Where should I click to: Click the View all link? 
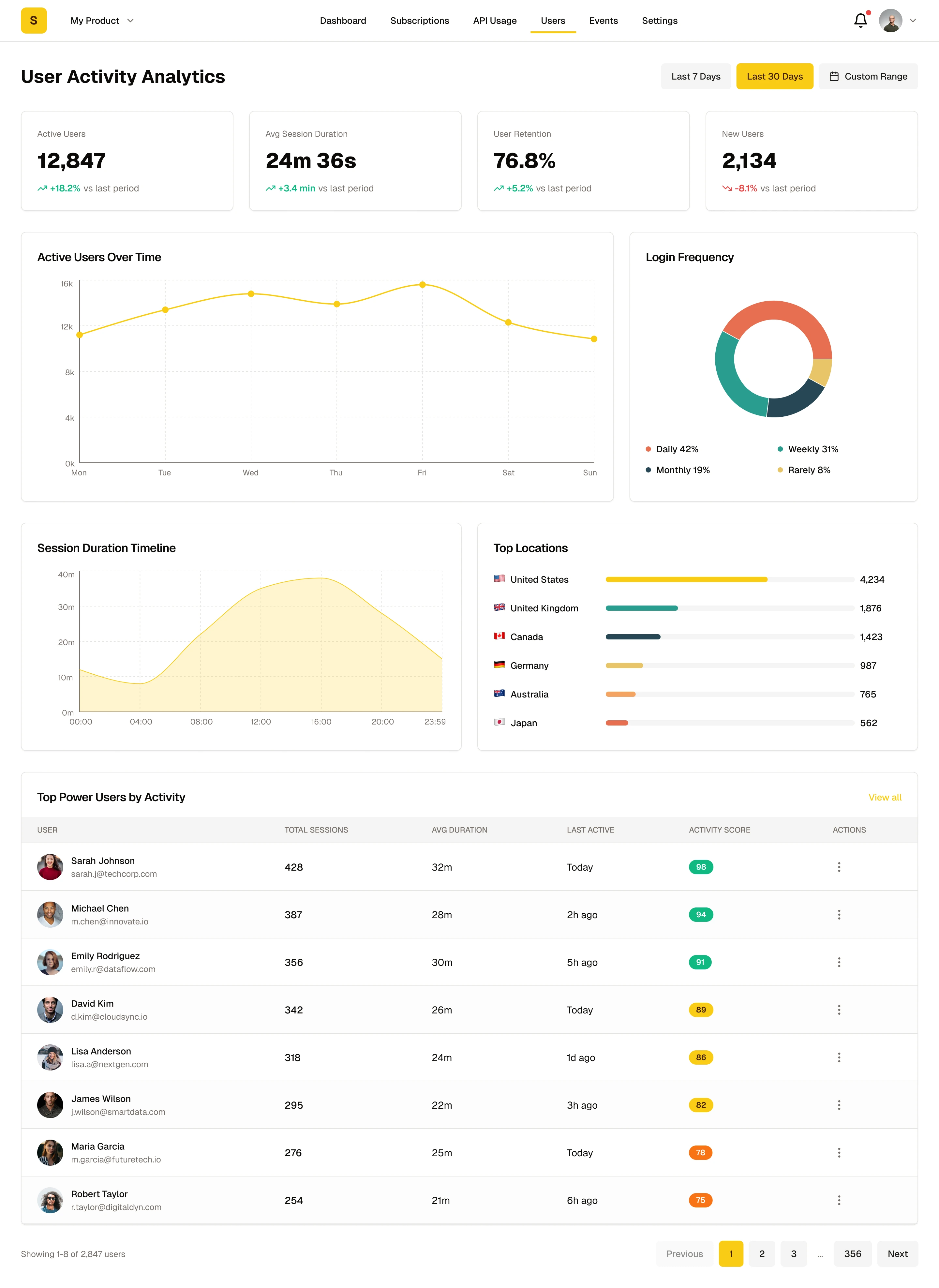(885, 797)
